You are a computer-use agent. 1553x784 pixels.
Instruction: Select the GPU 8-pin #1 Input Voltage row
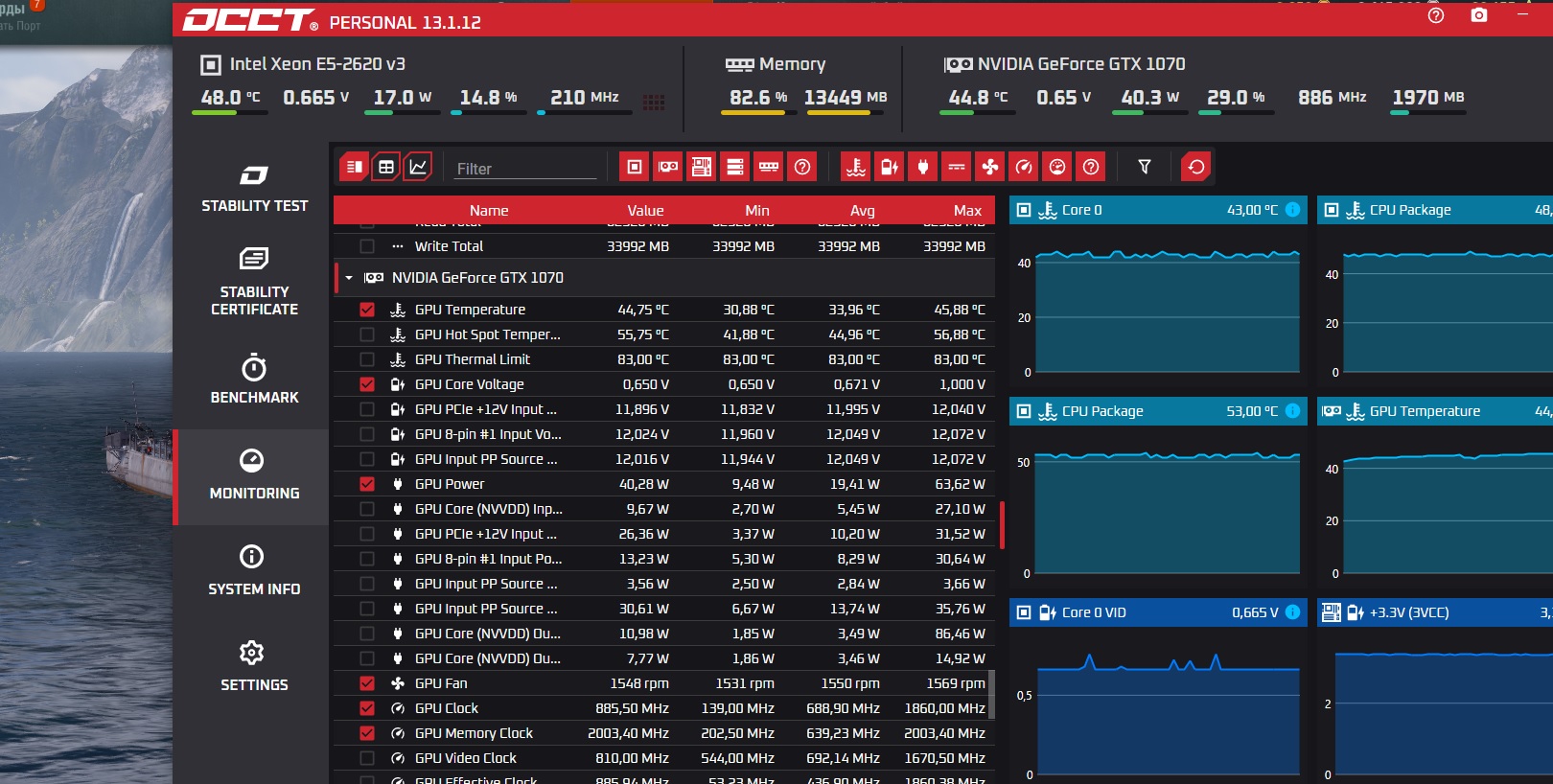(x=663, y=434)
